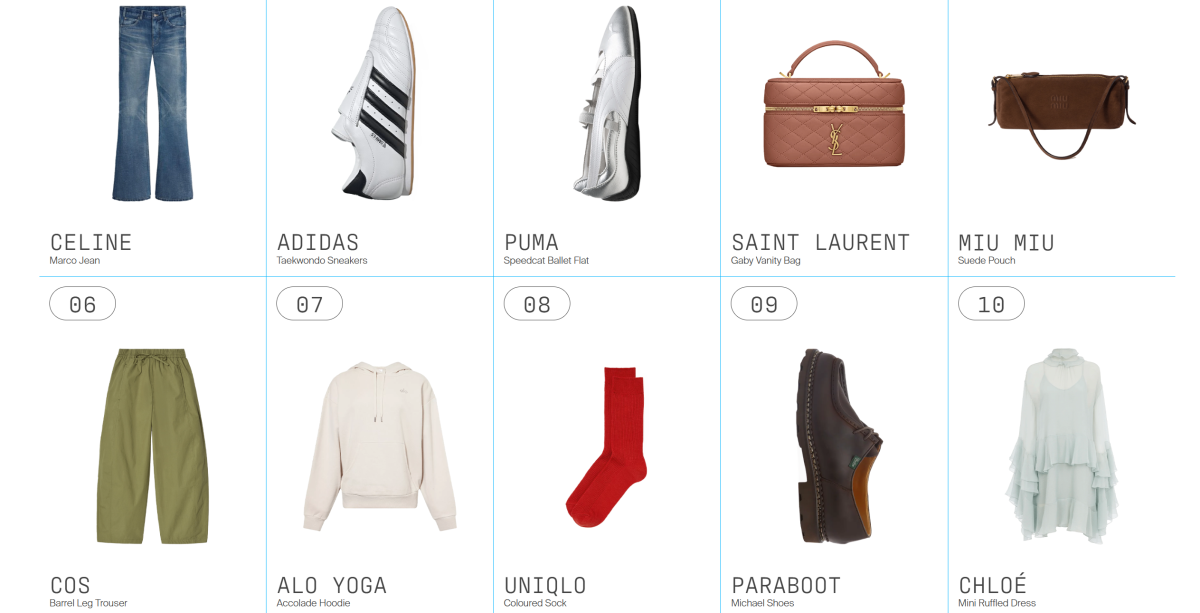Screen dimensions: 1200x613
Task: Click the Mini Ruffled Dress caption
Action: 997,604
